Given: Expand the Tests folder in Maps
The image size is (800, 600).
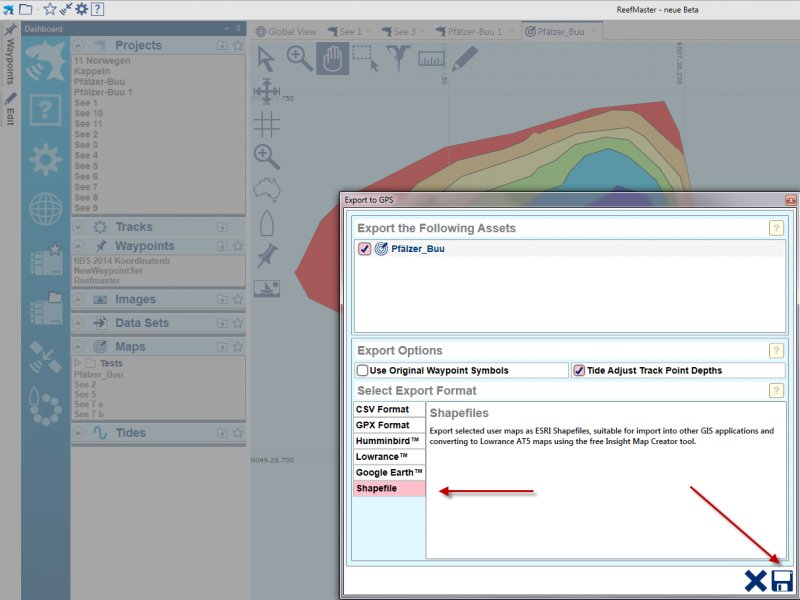Looking at the screenshot, I should pyautogui.click(x=78, y=363).
